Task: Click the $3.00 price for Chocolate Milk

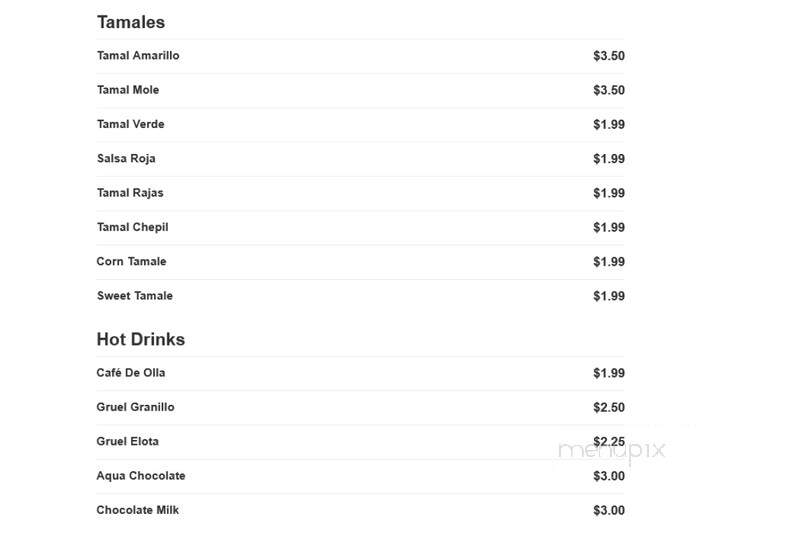Action: pyautogui.click(x=609, y=510)
